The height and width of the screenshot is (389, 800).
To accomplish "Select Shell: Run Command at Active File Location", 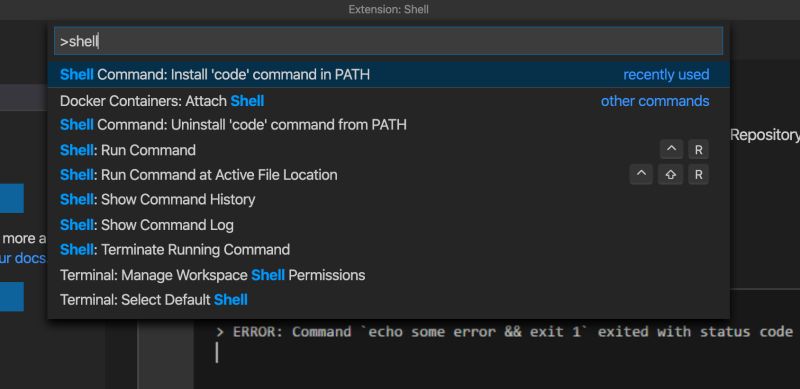I will click(x=388, y=175).
